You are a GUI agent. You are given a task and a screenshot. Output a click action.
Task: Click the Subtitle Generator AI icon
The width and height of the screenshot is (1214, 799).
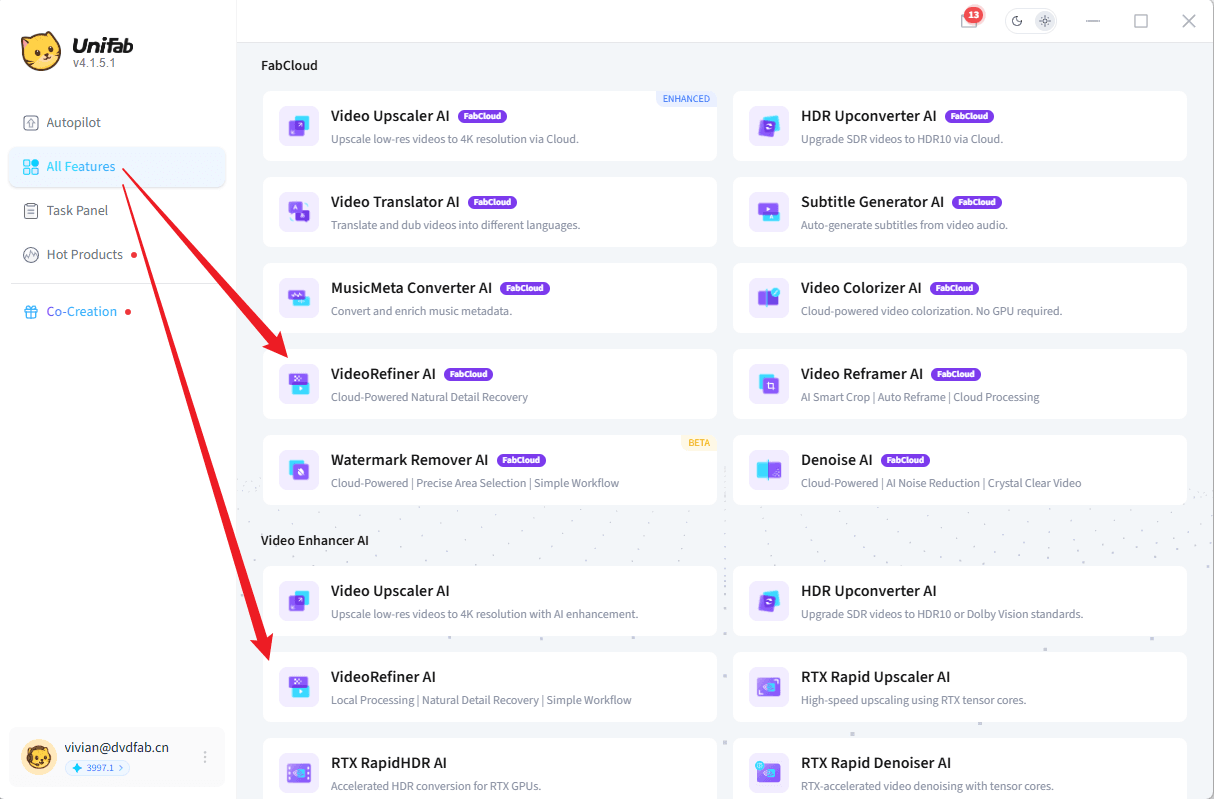coord(769,212)
